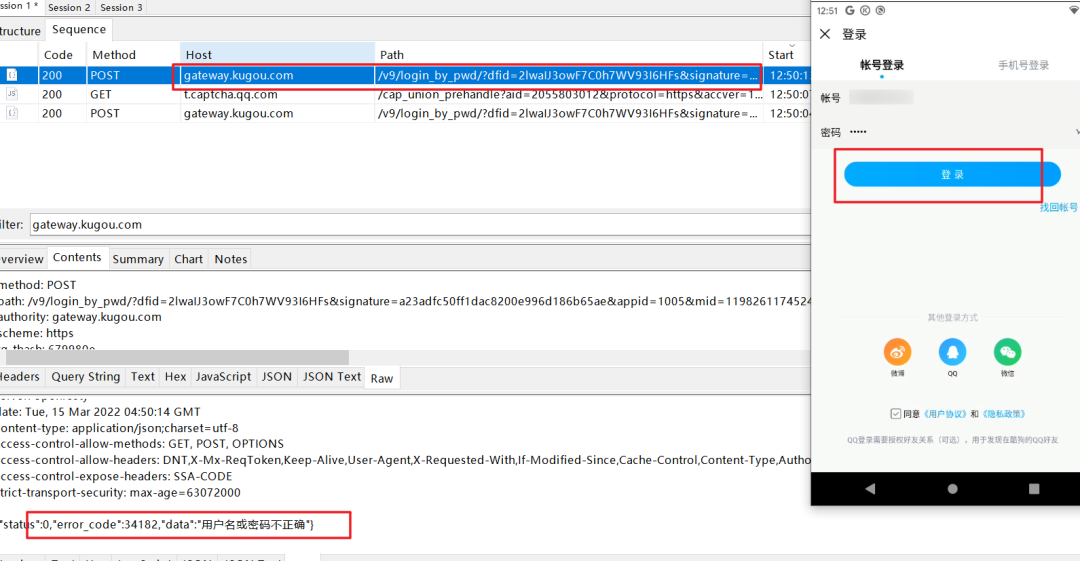Screen dimensions: 1080x561
Task: Click the date header line in response
Action: [101, 411]
